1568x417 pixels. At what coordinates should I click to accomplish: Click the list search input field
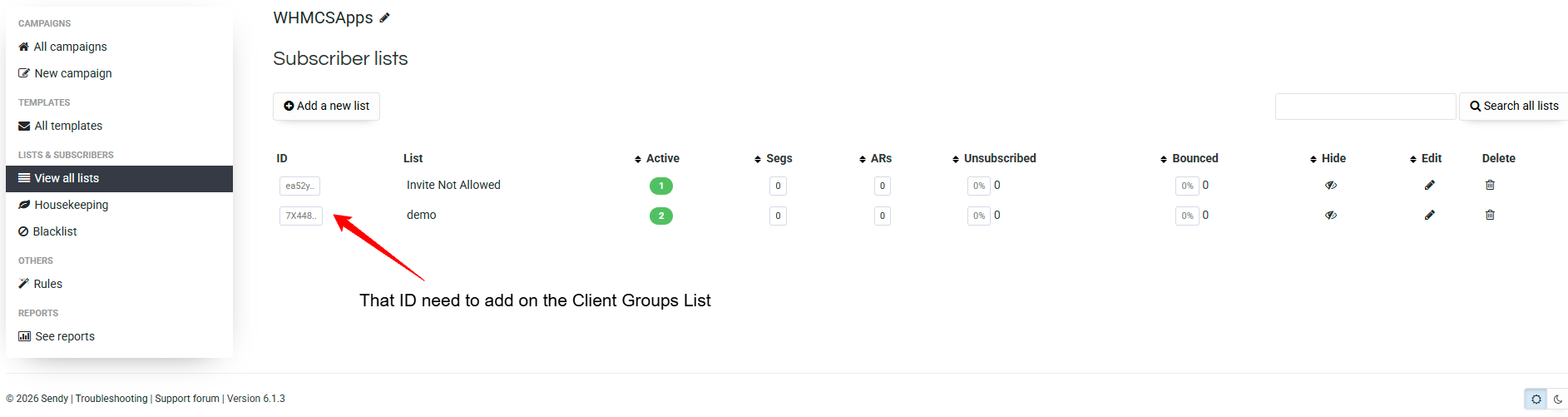pyautogui.click(x=1365, y=107)
